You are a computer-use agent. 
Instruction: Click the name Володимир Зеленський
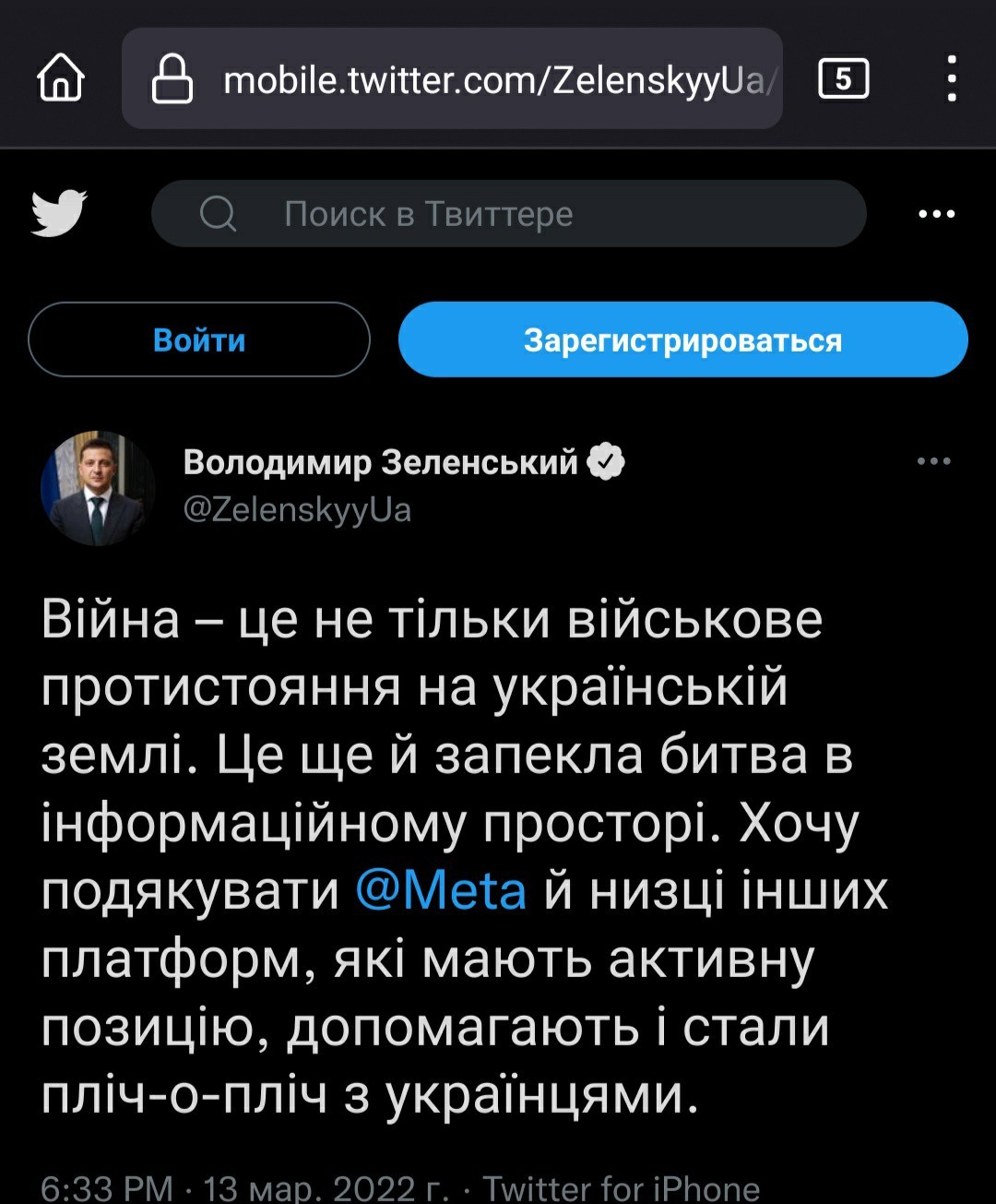click(x=381, y=461)
